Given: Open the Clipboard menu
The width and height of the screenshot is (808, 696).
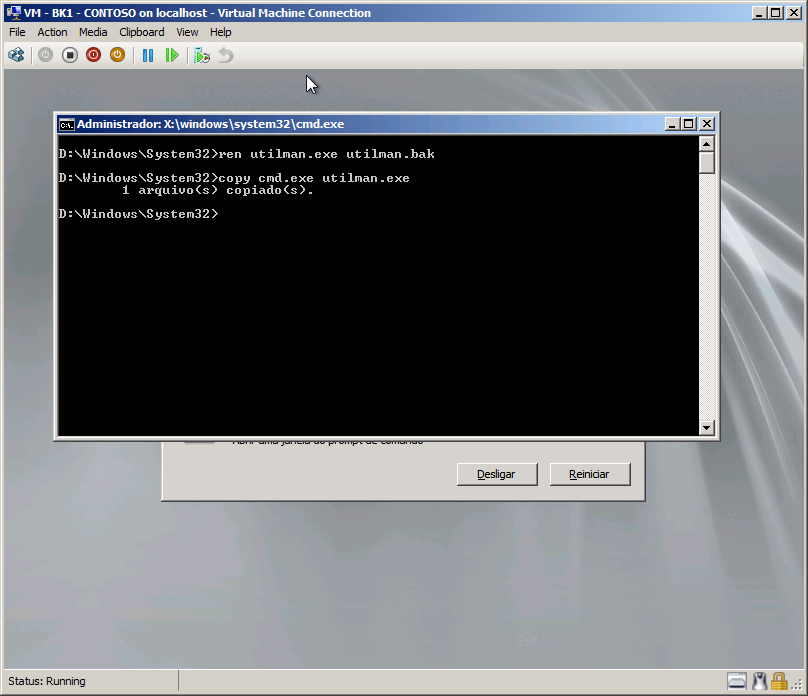Looking at the screenshot, I should point(142,32).
